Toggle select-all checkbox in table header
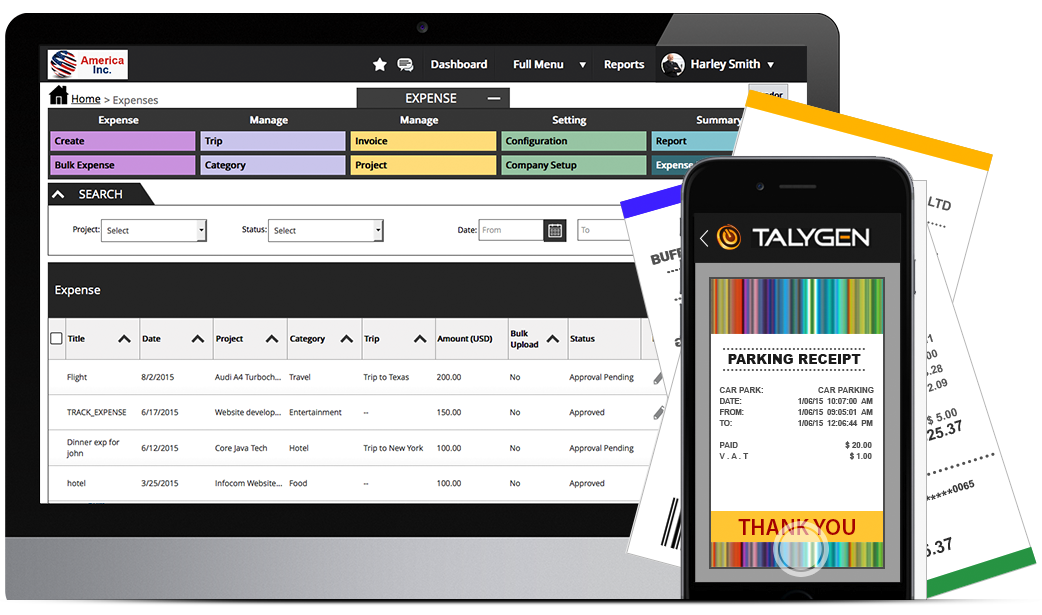The image size is (1042, 615). [56, 338]
